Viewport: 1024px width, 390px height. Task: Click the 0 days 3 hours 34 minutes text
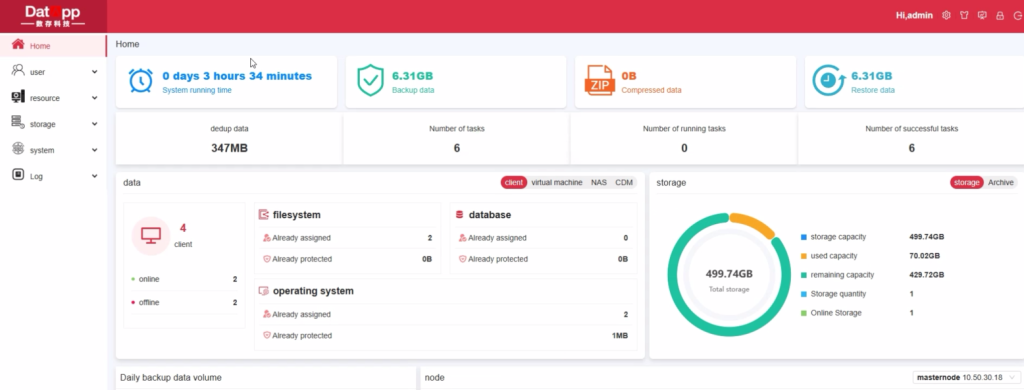[x=237, y=76]
